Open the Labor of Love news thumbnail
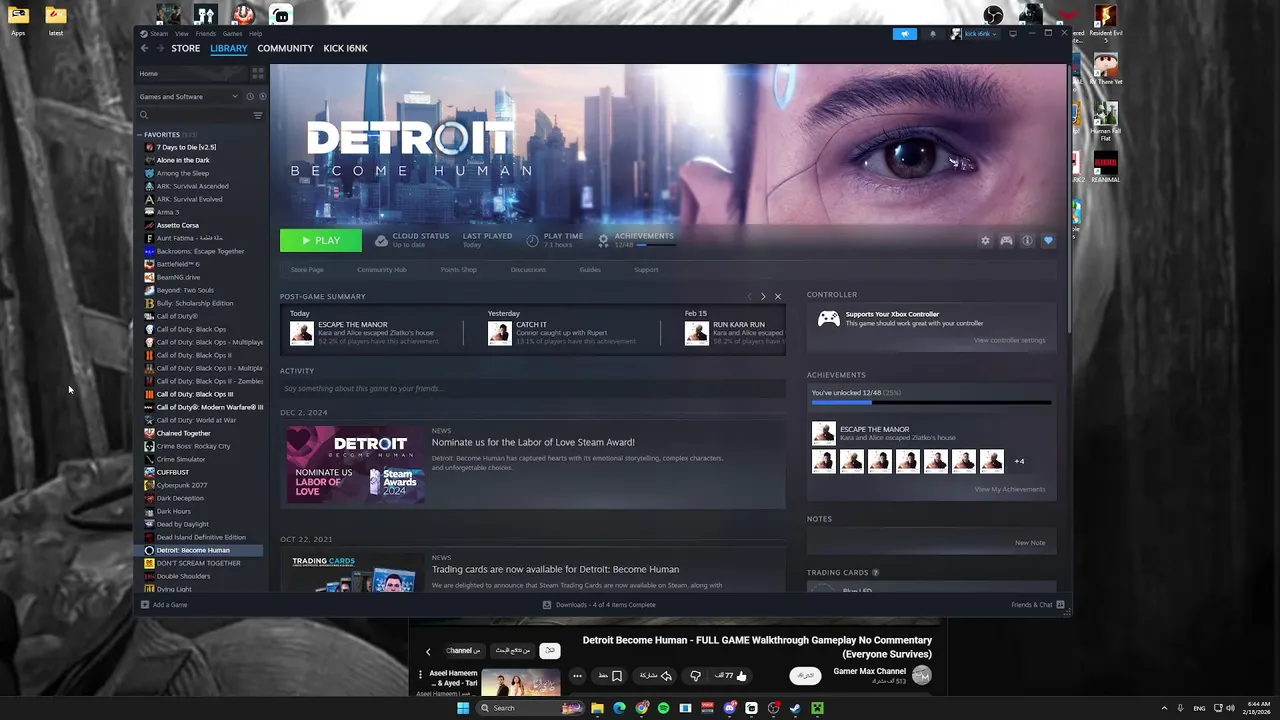The height and width of the screenshot is (720, 1280). 355,465
